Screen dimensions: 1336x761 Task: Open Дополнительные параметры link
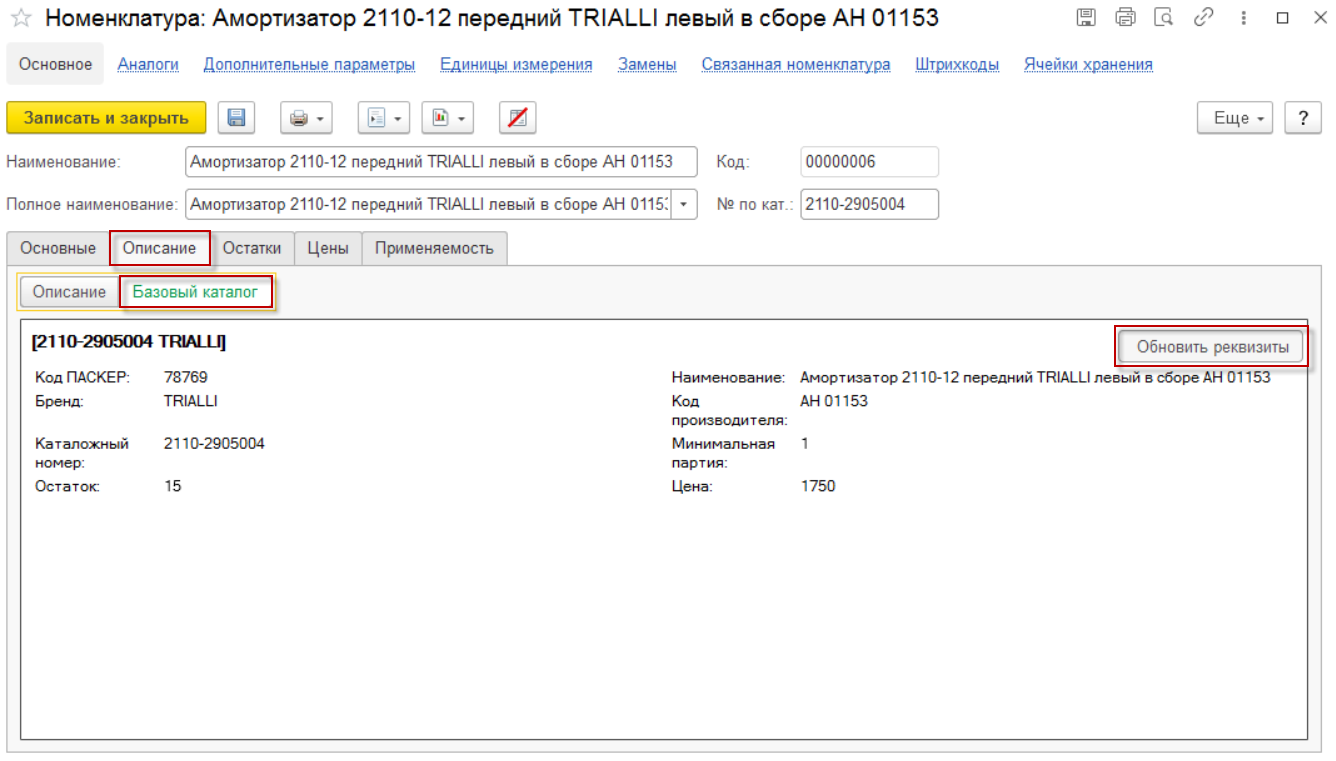pos(309,64)
